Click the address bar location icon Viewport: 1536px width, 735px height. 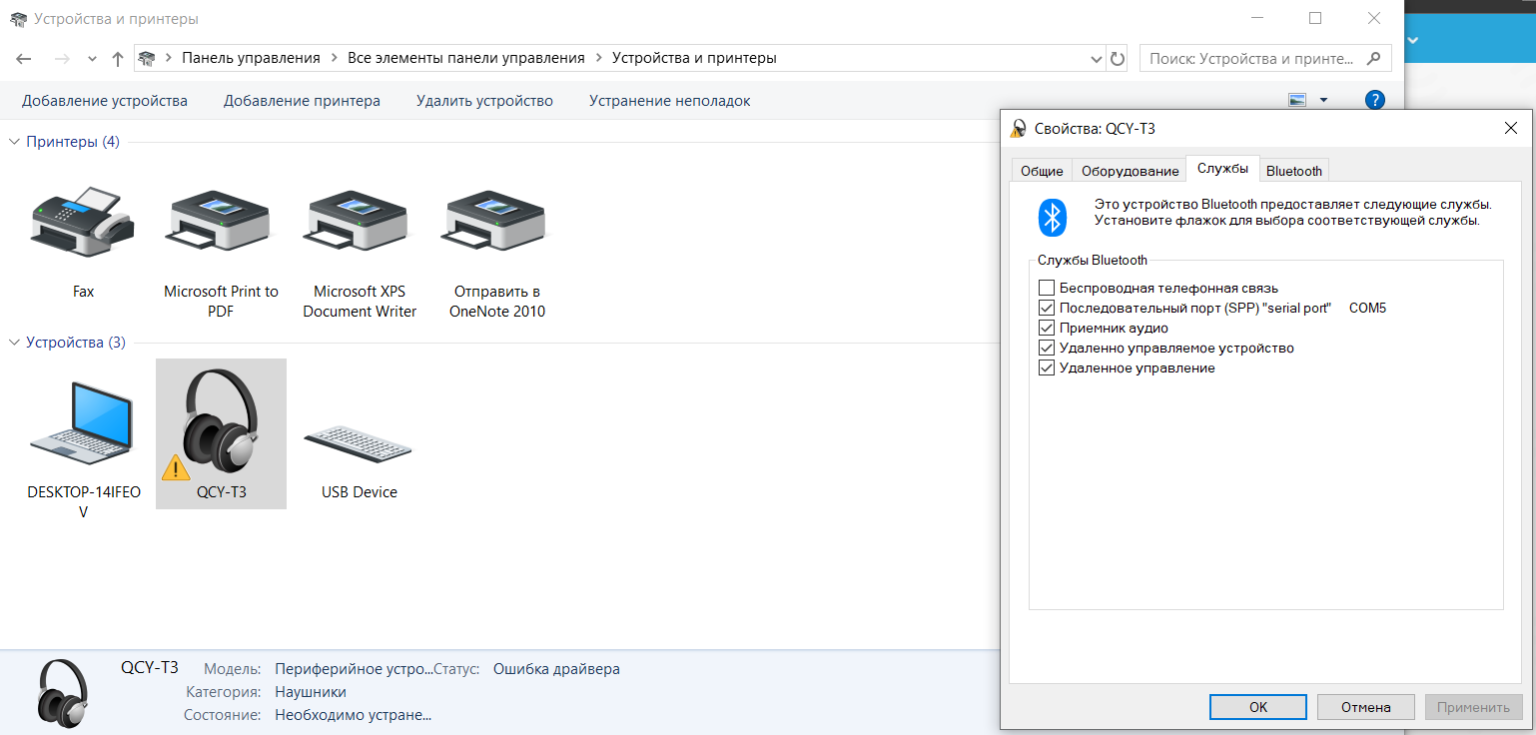coord(147,58)
